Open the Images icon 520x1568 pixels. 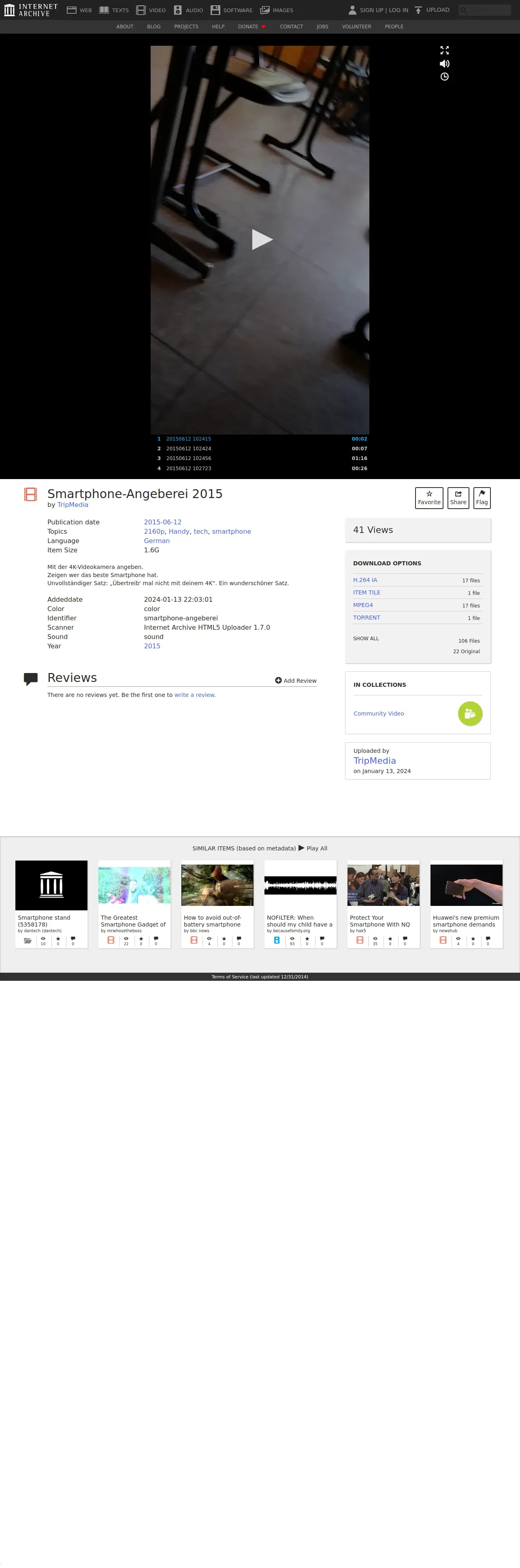(x=265, y=10)
